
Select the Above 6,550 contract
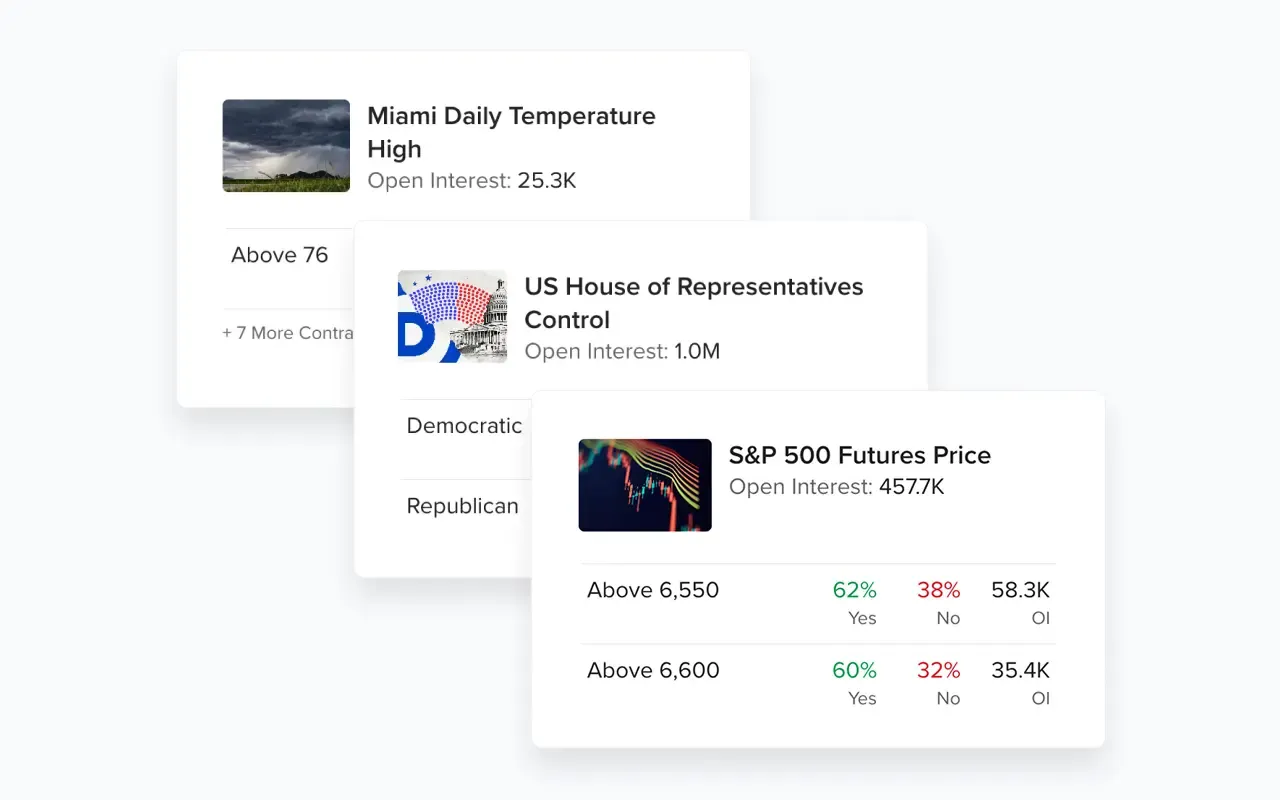pos(653,590)
